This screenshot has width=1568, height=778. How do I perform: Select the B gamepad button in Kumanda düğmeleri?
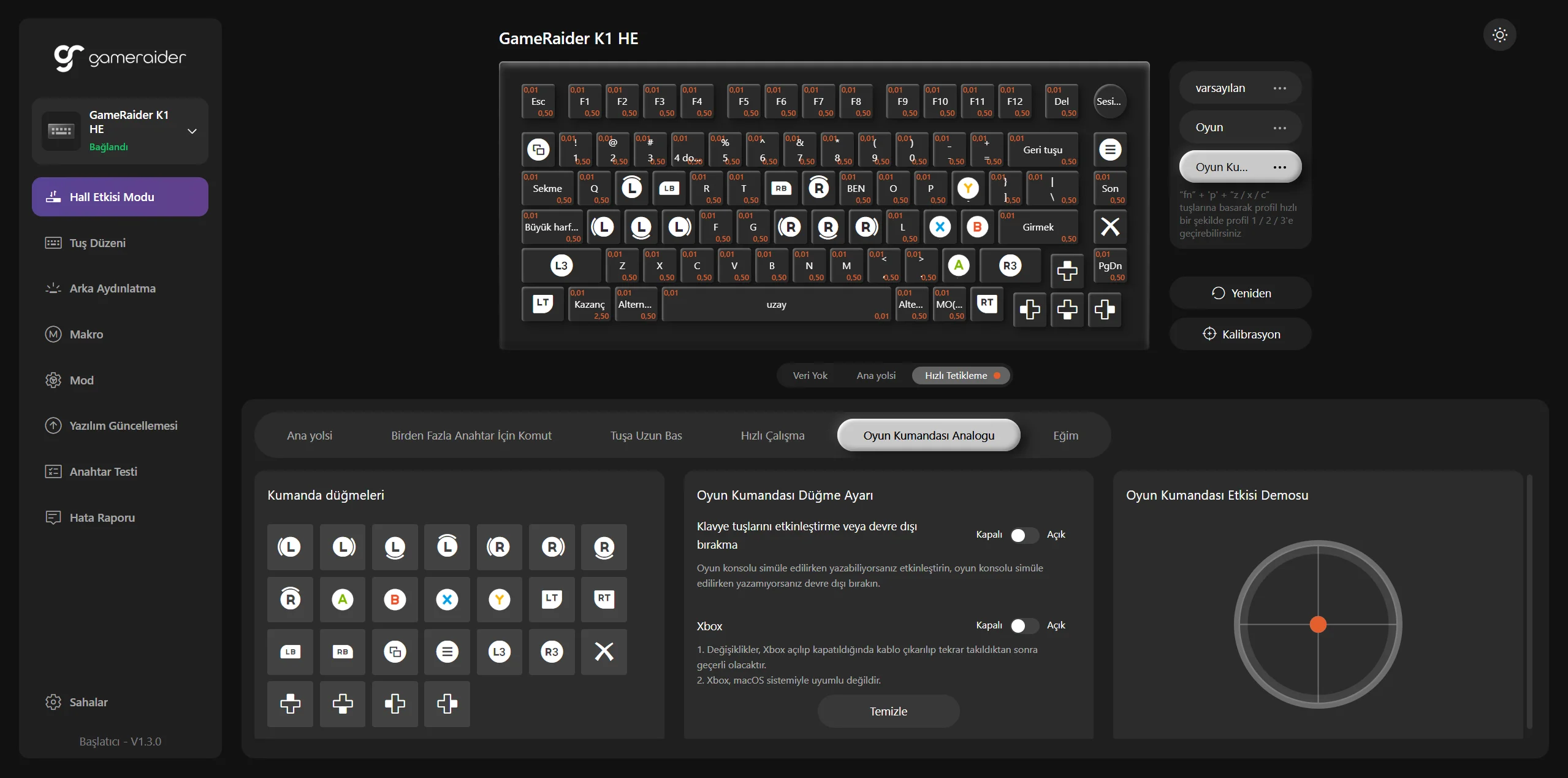point(395,599)
